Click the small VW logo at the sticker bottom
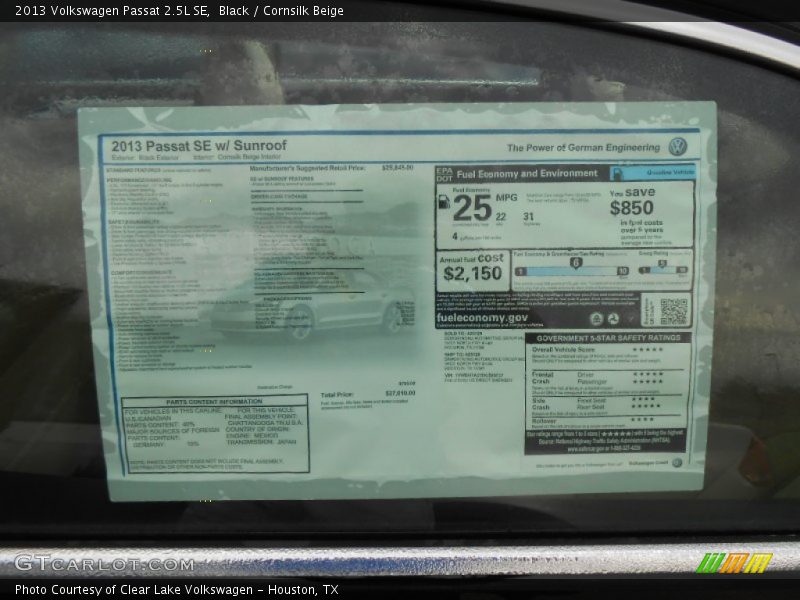The width and height of the screenshot is (800, 600). click(677, 463)
